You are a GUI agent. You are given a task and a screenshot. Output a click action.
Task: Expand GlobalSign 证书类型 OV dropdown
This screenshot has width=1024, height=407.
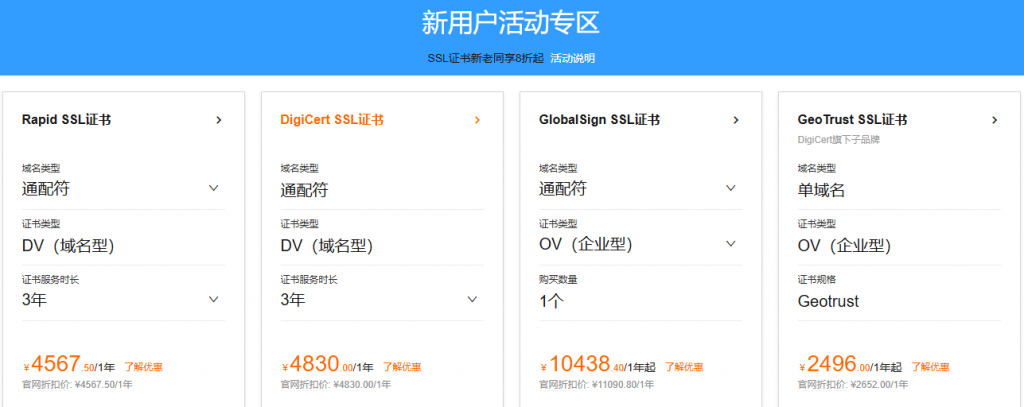tap(731, 244)
